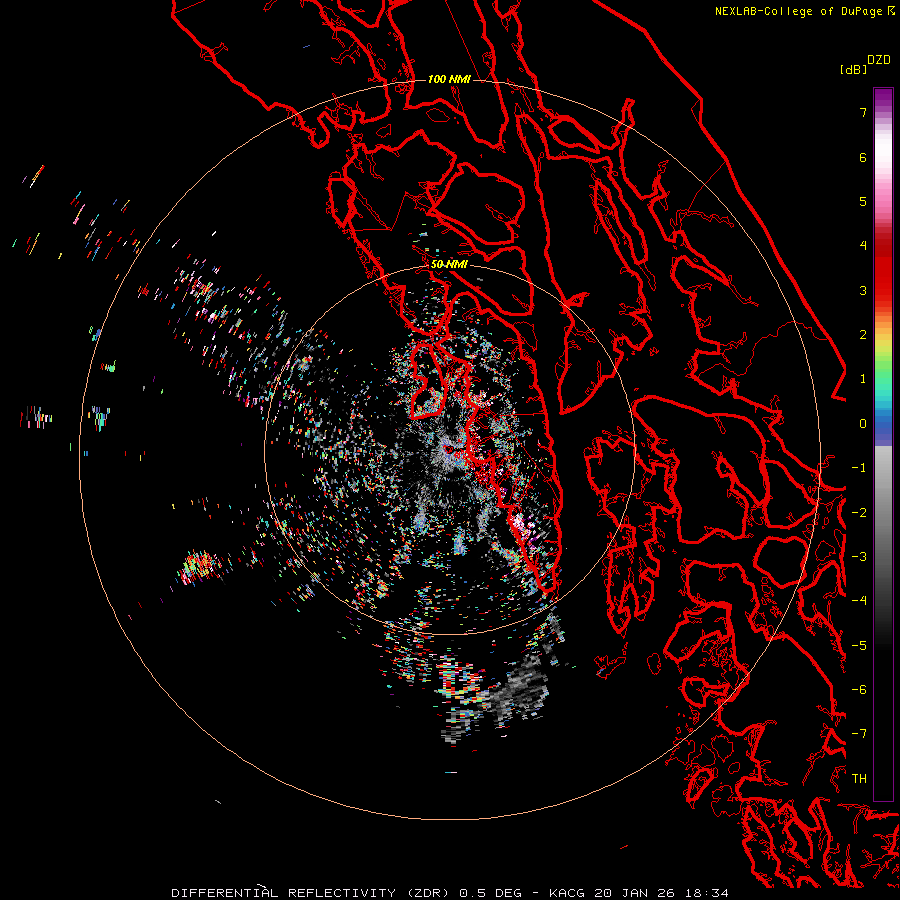Click the 1 dB label on colorbar

(863, 379)
